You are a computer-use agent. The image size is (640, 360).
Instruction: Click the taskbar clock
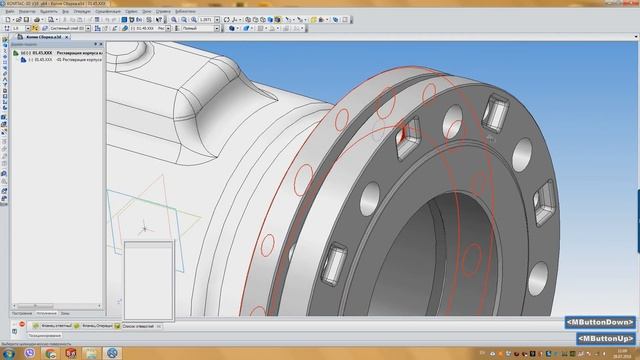(x=622, y=353)
